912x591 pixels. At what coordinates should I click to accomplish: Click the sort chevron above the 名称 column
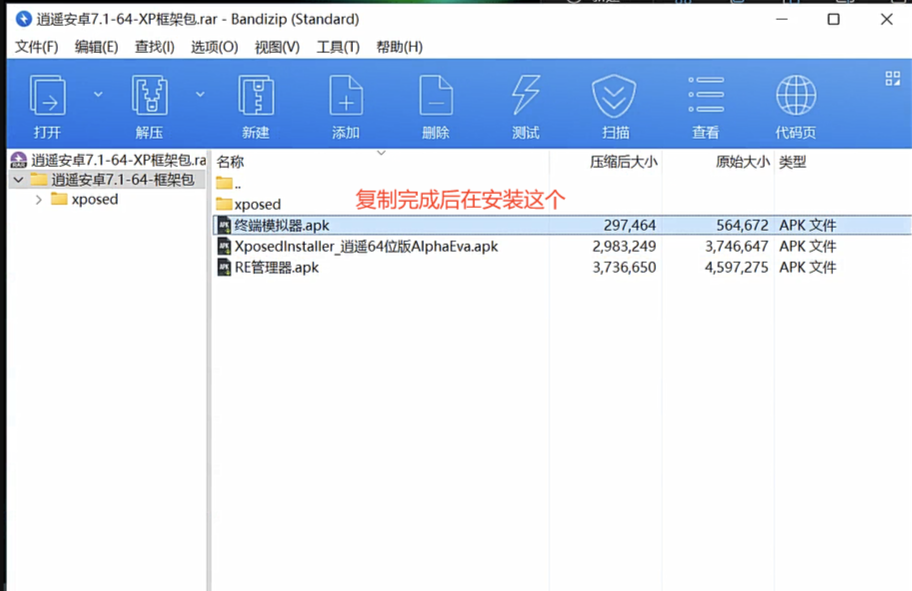click(381, 153)
